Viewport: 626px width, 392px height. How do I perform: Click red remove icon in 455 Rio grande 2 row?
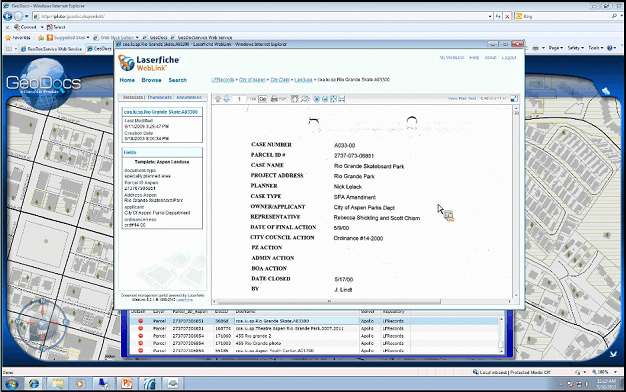(x=141, y=336)
